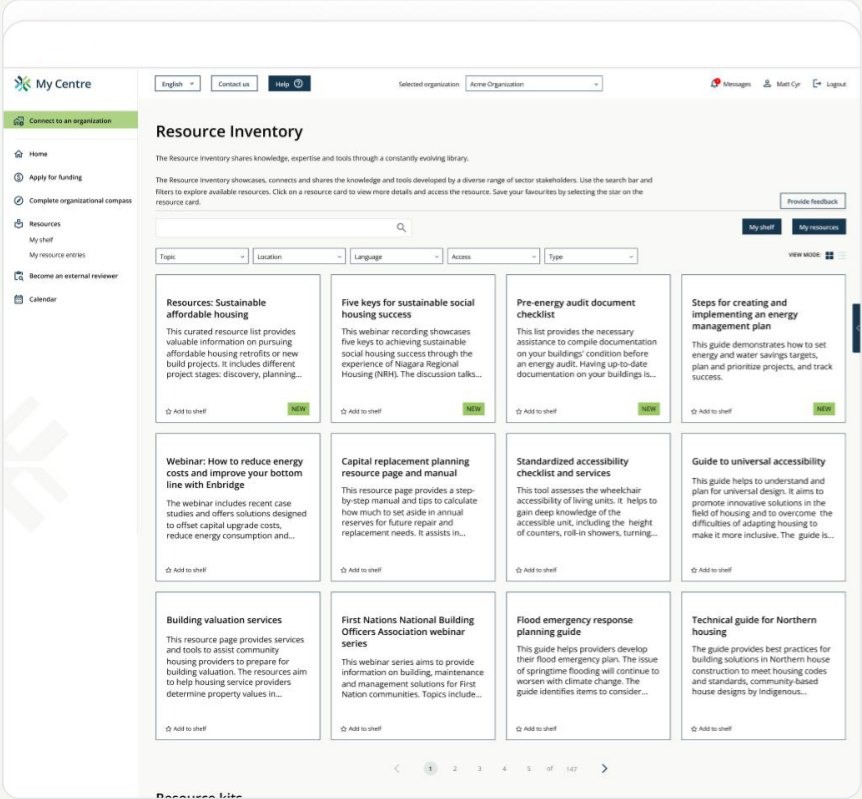Click the Connect to an organization button
Screen dimensions: 862x799
pyautogui.click(x=70, y=120)
